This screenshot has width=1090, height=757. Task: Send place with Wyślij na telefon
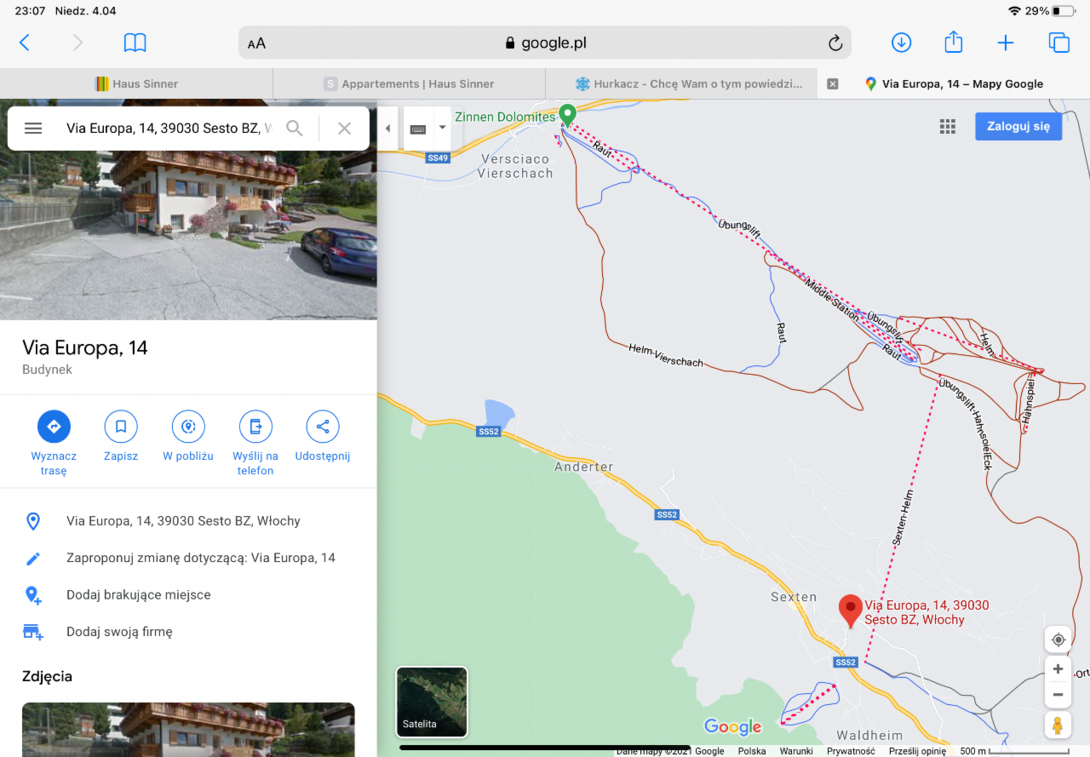255,426
